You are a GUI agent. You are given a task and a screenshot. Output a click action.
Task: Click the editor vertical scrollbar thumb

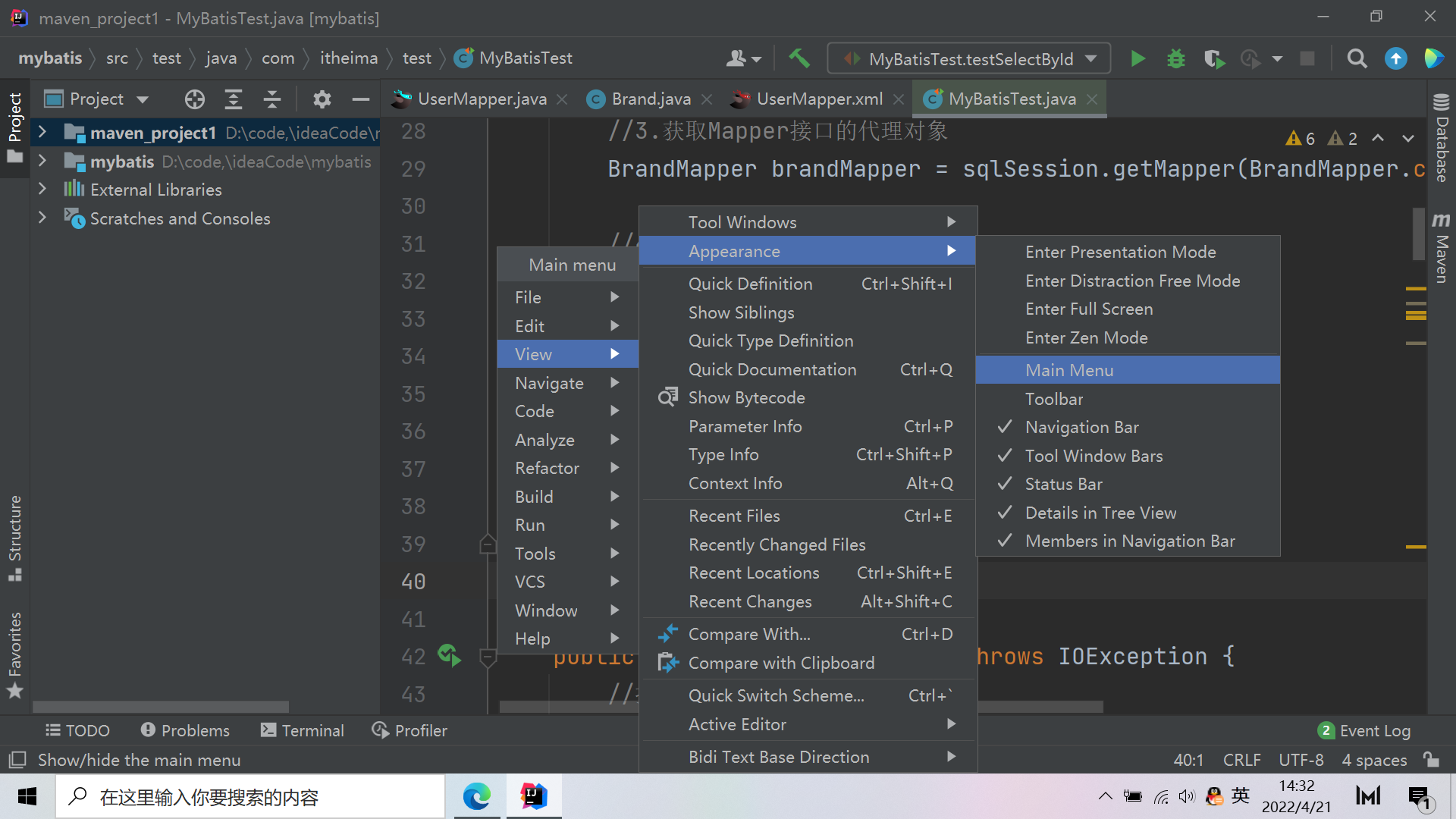[1418, 234]
